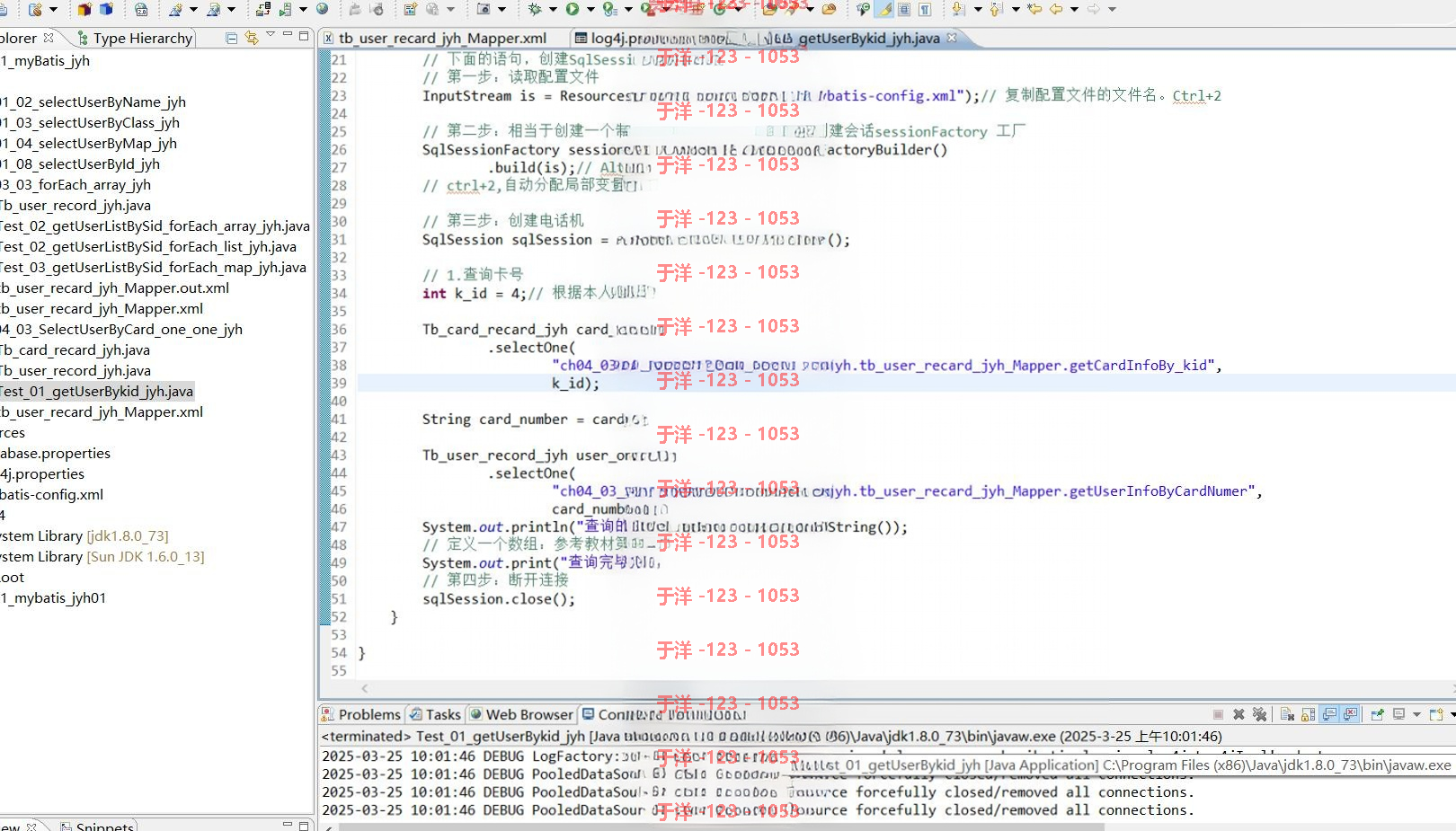The image size is (1456, 831).
Task: Click the Open Type icon in toolbar
Action: 769,9
